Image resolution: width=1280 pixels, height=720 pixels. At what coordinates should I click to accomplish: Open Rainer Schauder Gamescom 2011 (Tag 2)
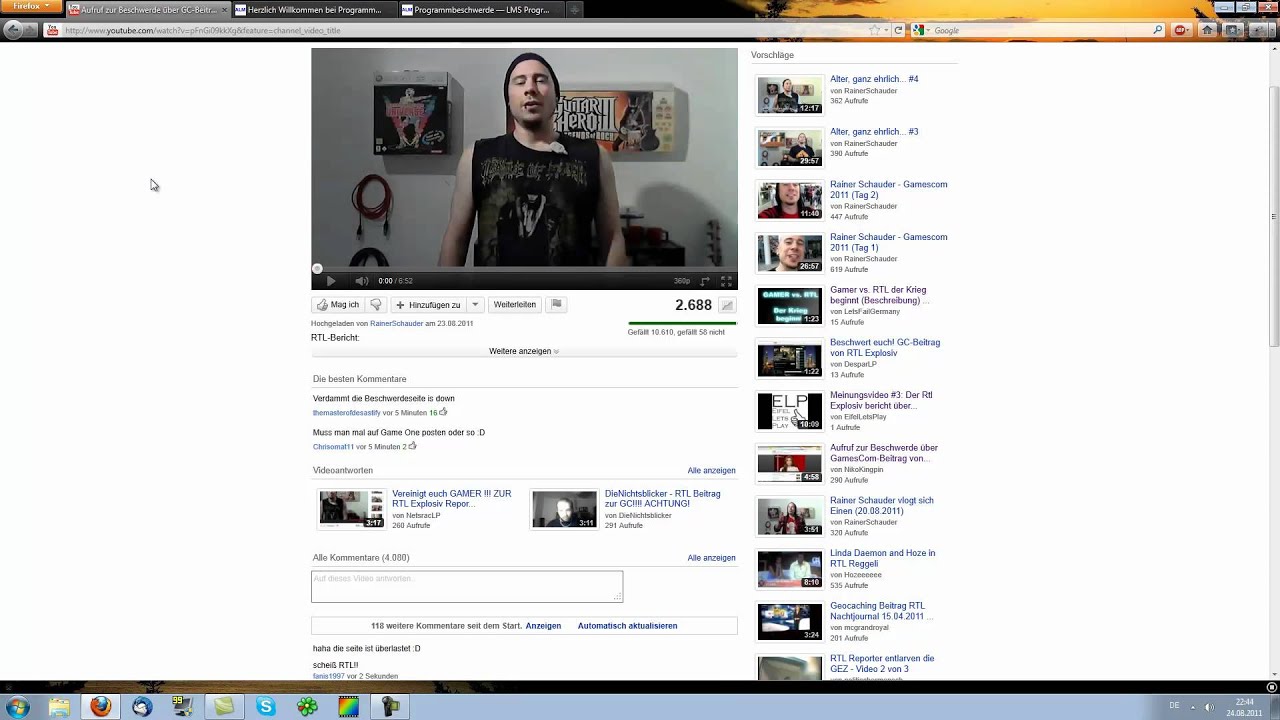tap(888, 190)
